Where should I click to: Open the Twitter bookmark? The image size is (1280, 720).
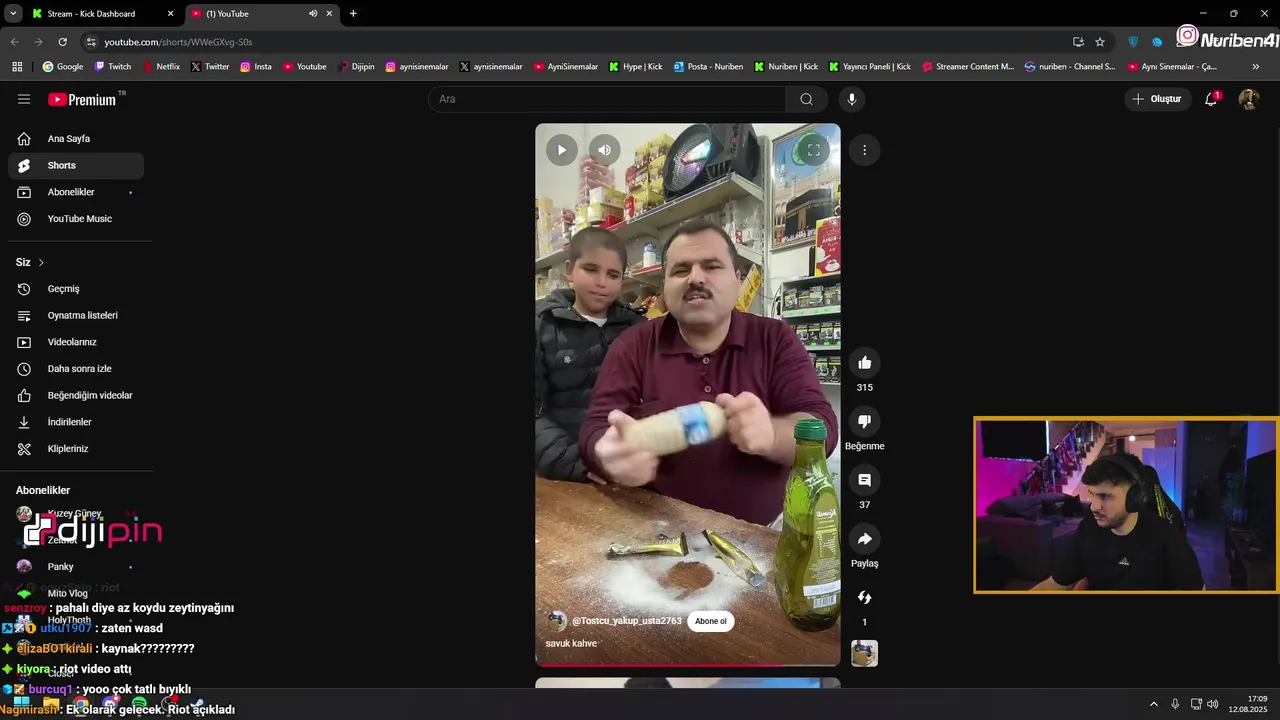[x=210, y=67]
